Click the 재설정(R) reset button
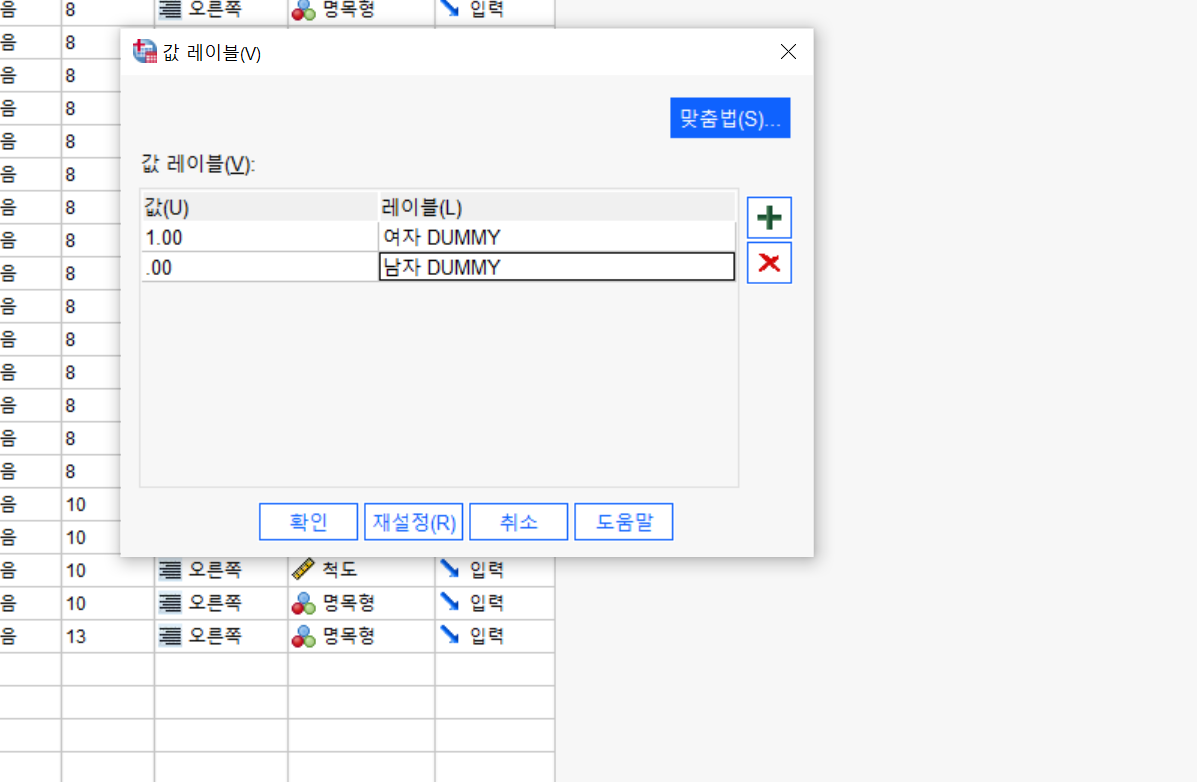Image resolution: width=1197 pixels, height=782 pixels. pos(414,522)
